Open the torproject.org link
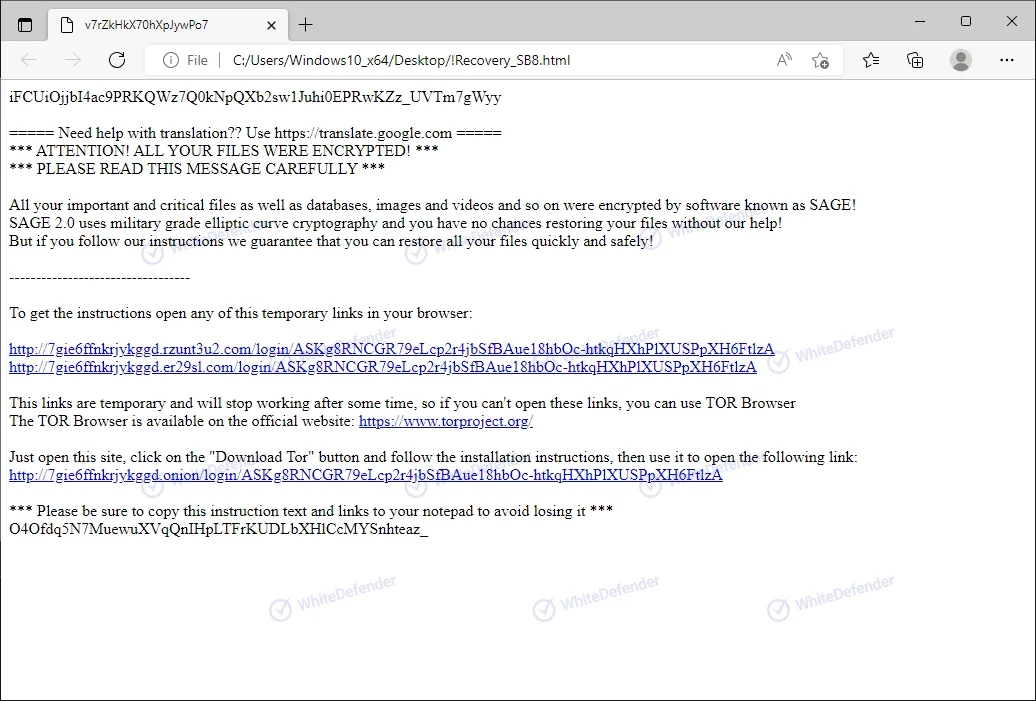The image size is (1036, 701). tap(445, 421)
